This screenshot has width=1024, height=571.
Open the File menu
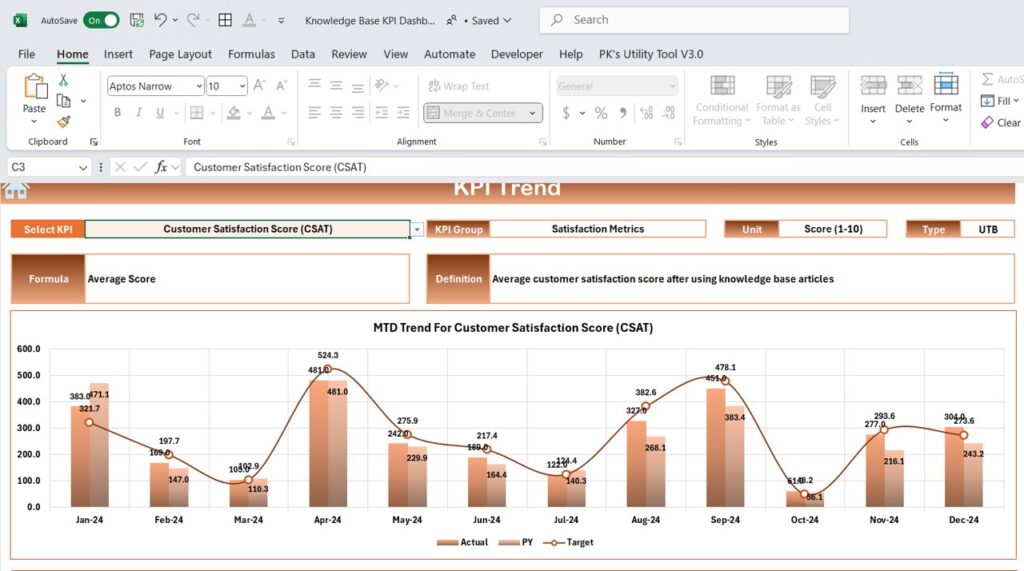(x=27, y=54)
